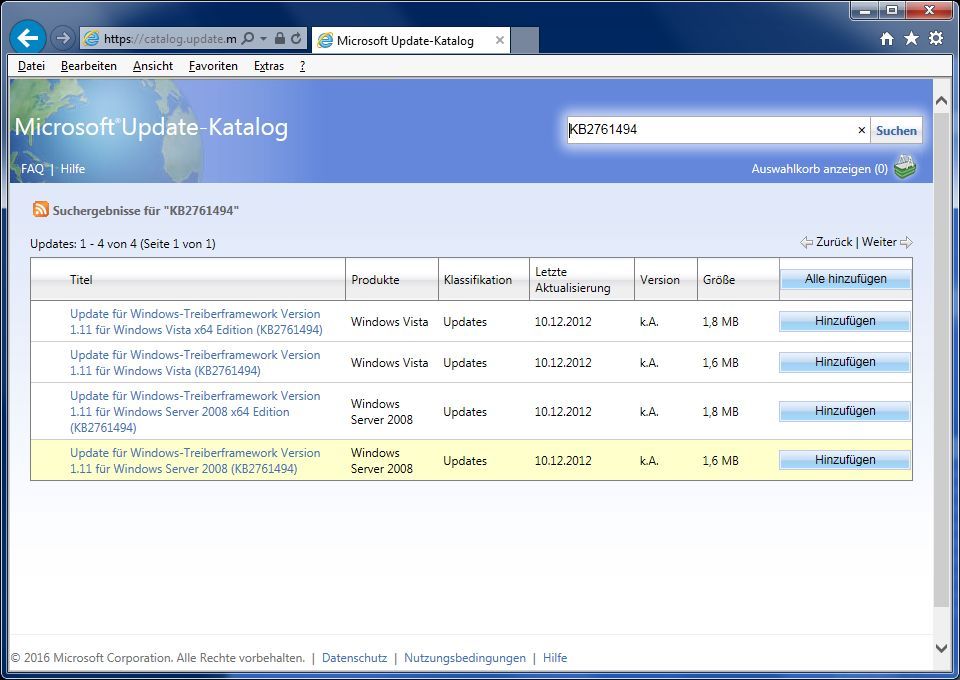Click the vertical scrollbar thumb
Screen dimensions: 960x680
942,359
